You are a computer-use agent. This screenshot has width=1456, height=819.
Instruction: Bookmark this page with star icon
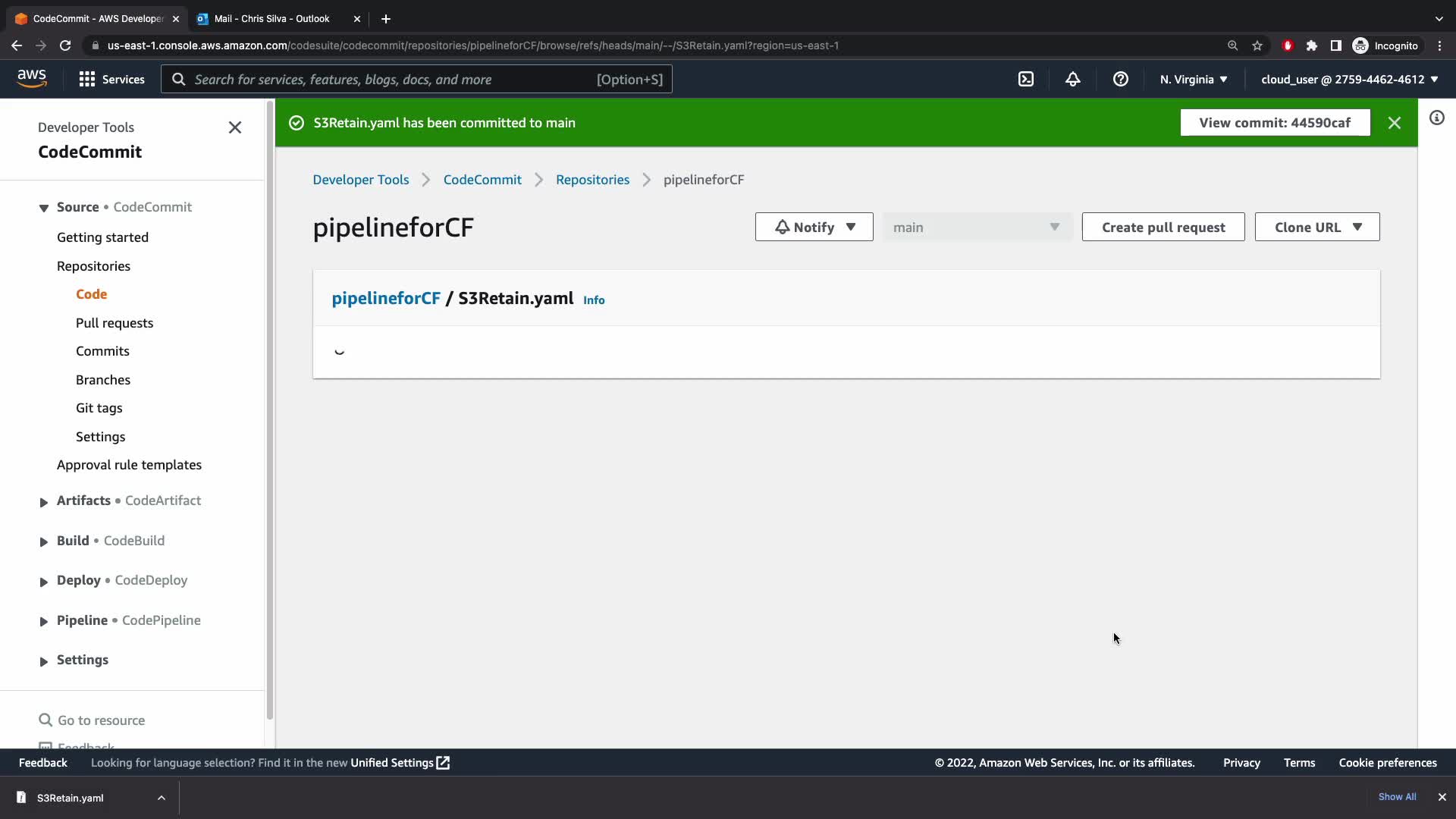coord(1257,45)
